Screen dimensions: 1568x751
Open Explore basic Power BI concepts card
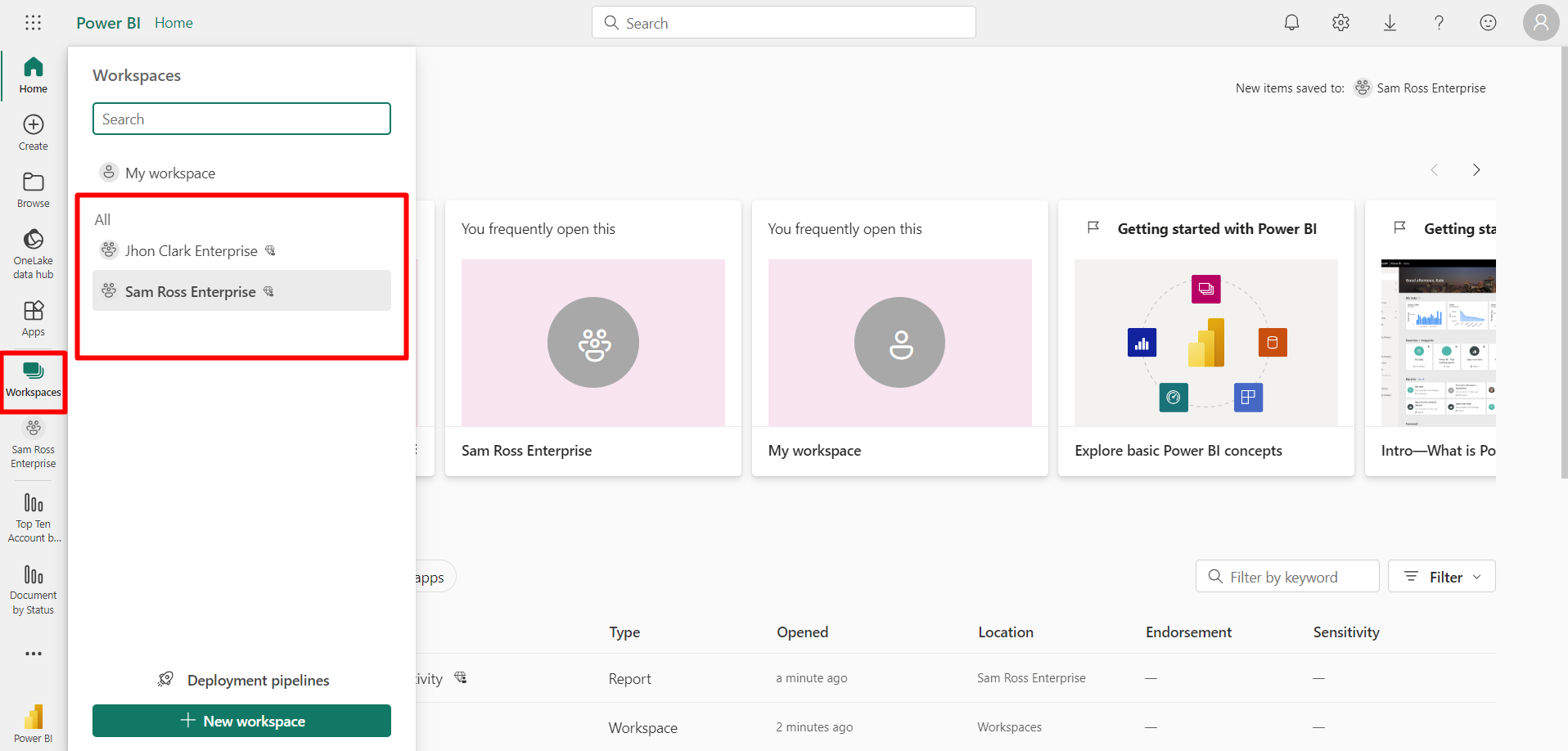point(1206,339)
